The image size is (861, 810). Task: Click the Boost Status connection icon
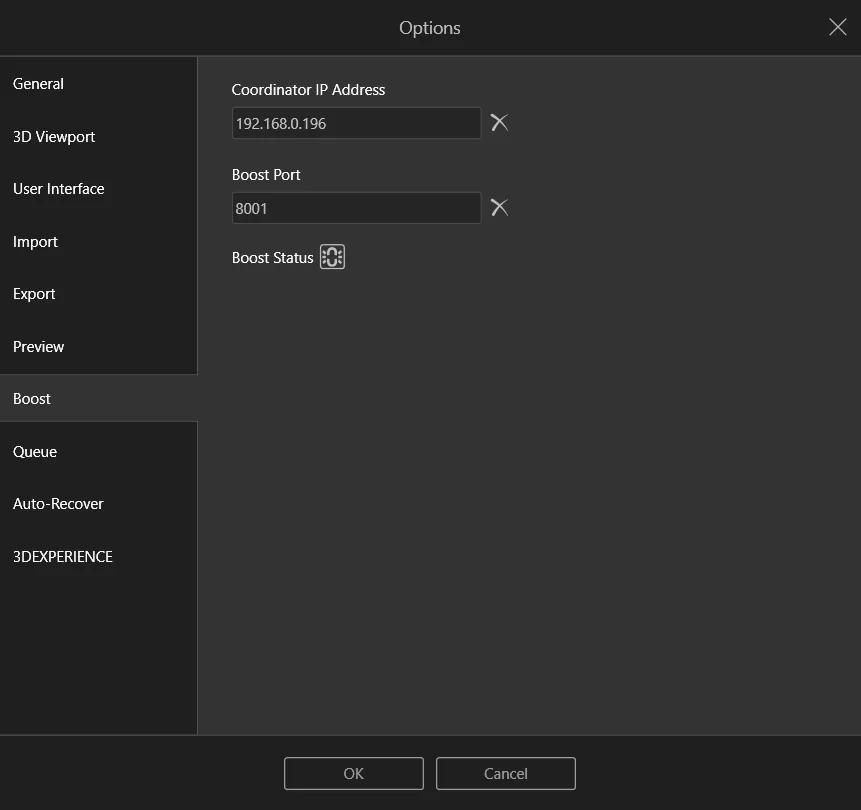click(332, 256)
